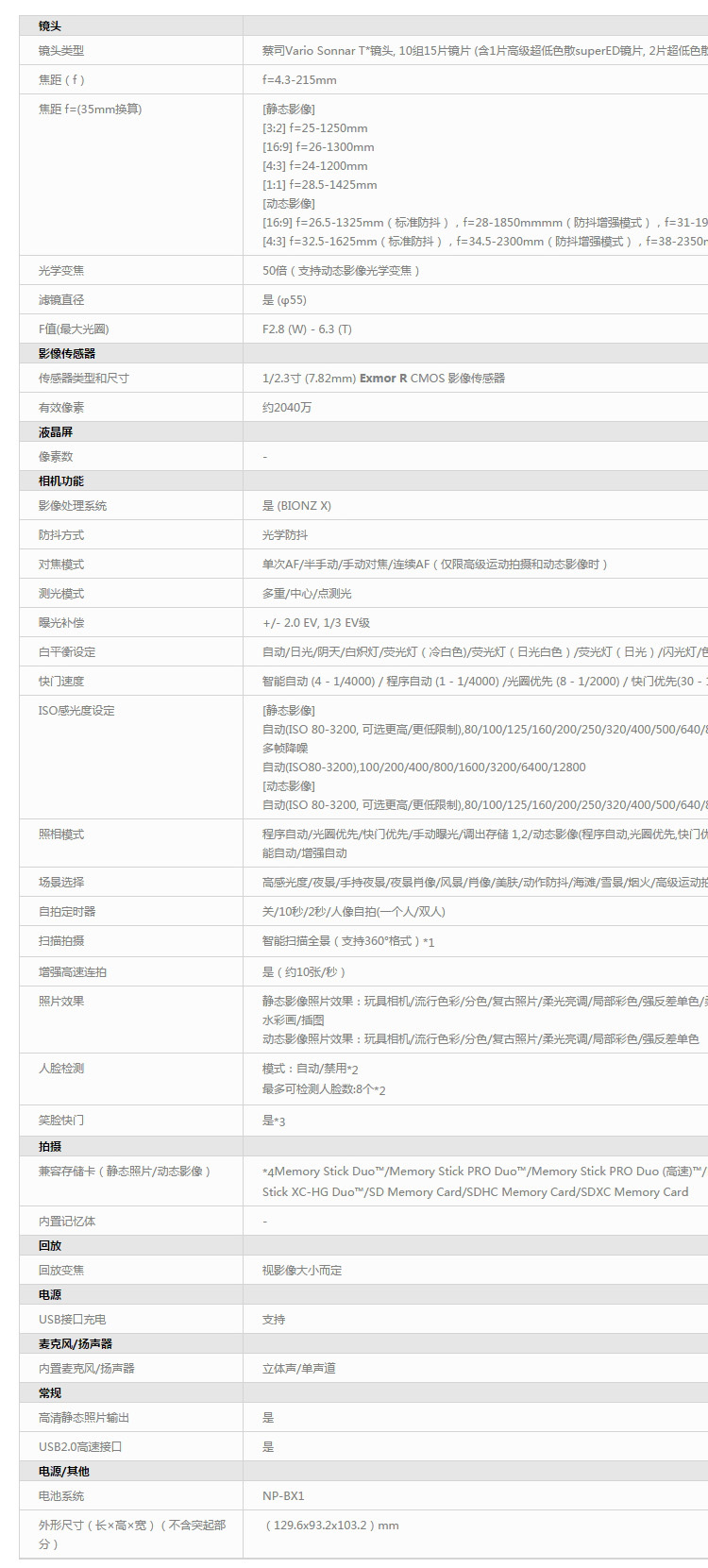Select the F值(最大光圈) label
708x1568 pixels.
(x=74, y=329)
